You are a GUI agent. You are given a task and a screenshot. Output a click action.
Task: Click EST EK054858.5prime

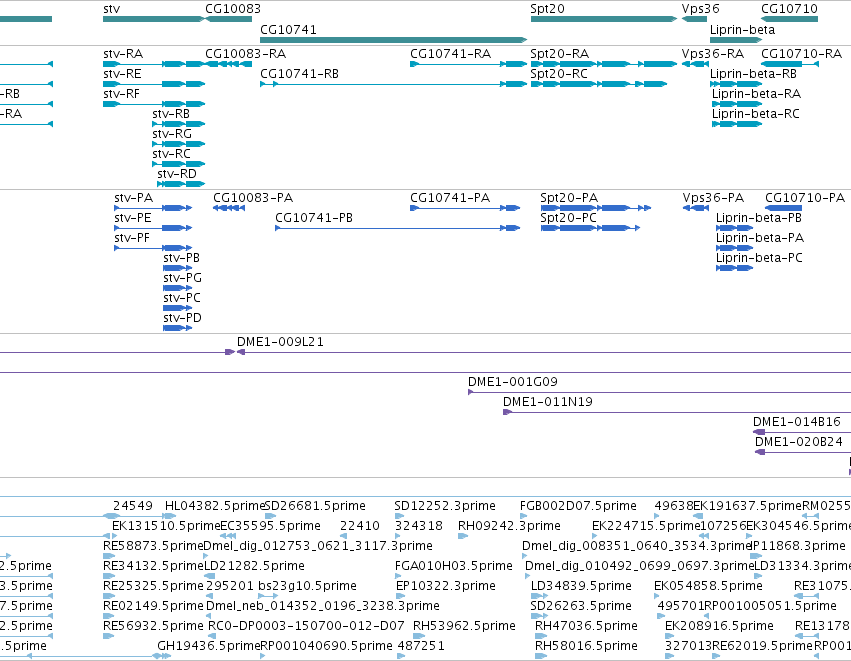click(x=658, y=596)
